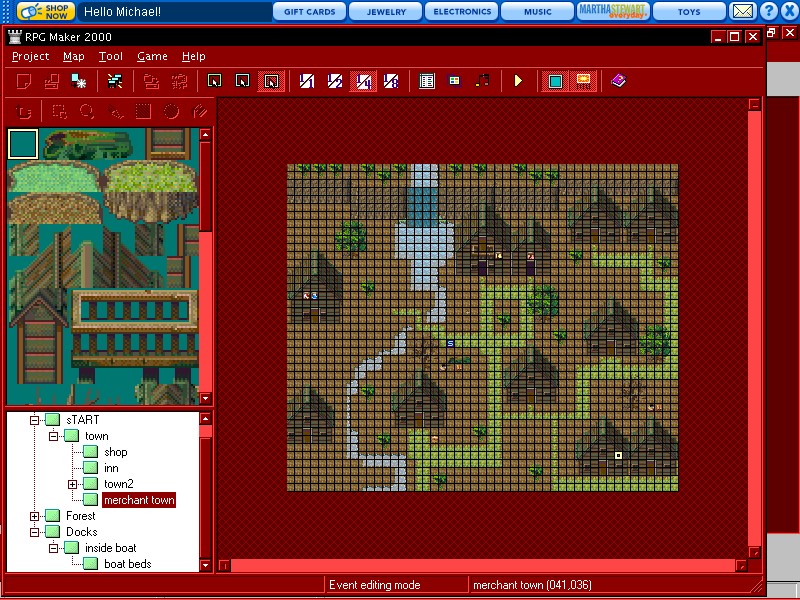This screenshot has width=800, height=600.
Task: Click the envelope mail icon
Action: pyautogui.click(x=742, y=11)
